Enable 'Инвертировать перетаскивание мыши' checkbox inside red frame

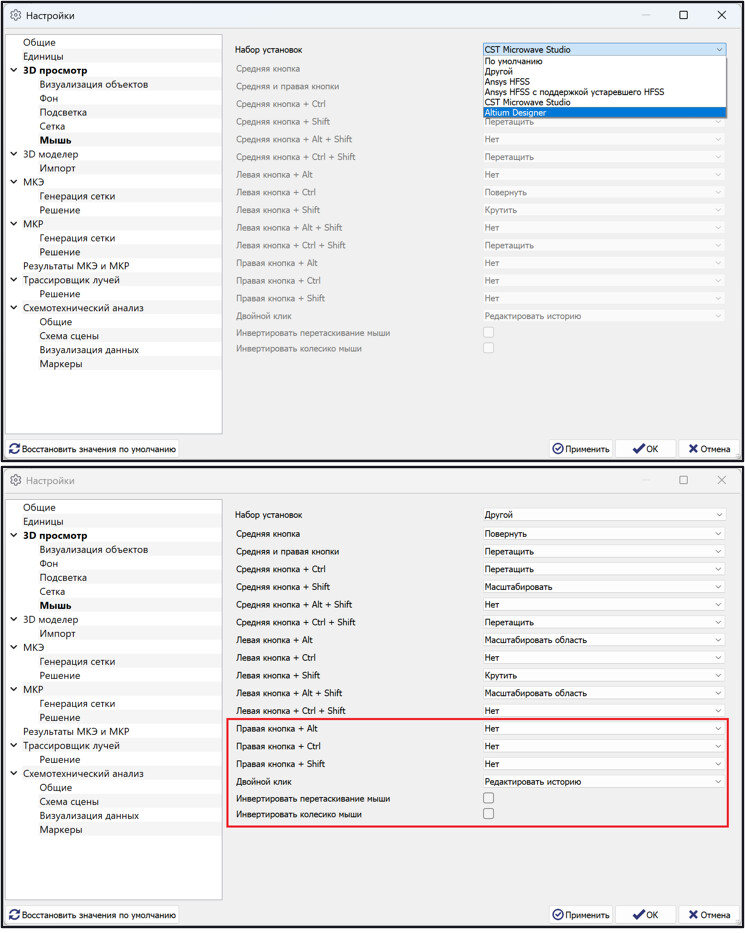click(488, 799)
